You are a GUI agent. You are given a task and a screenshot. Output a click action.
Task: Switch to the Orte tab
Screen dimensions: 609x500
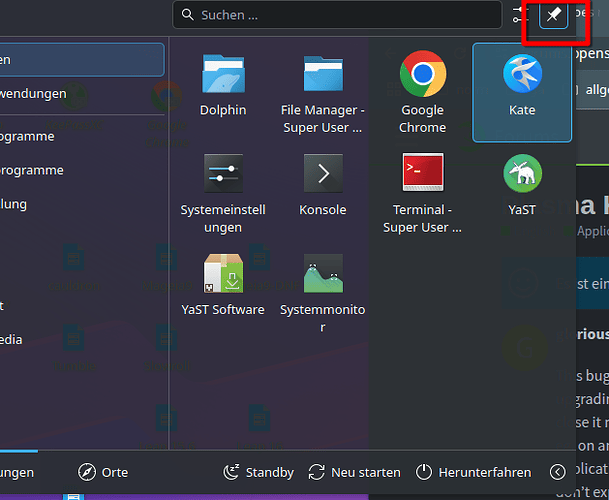(103, 472)
